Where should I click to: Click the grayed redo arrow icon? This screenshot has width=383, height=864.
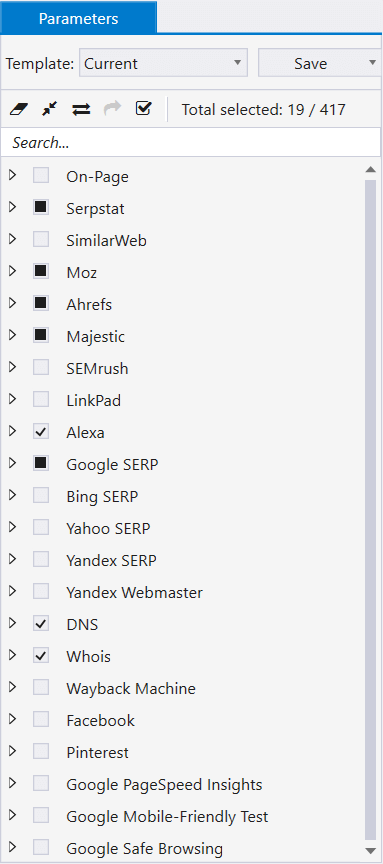pos(112,109)
